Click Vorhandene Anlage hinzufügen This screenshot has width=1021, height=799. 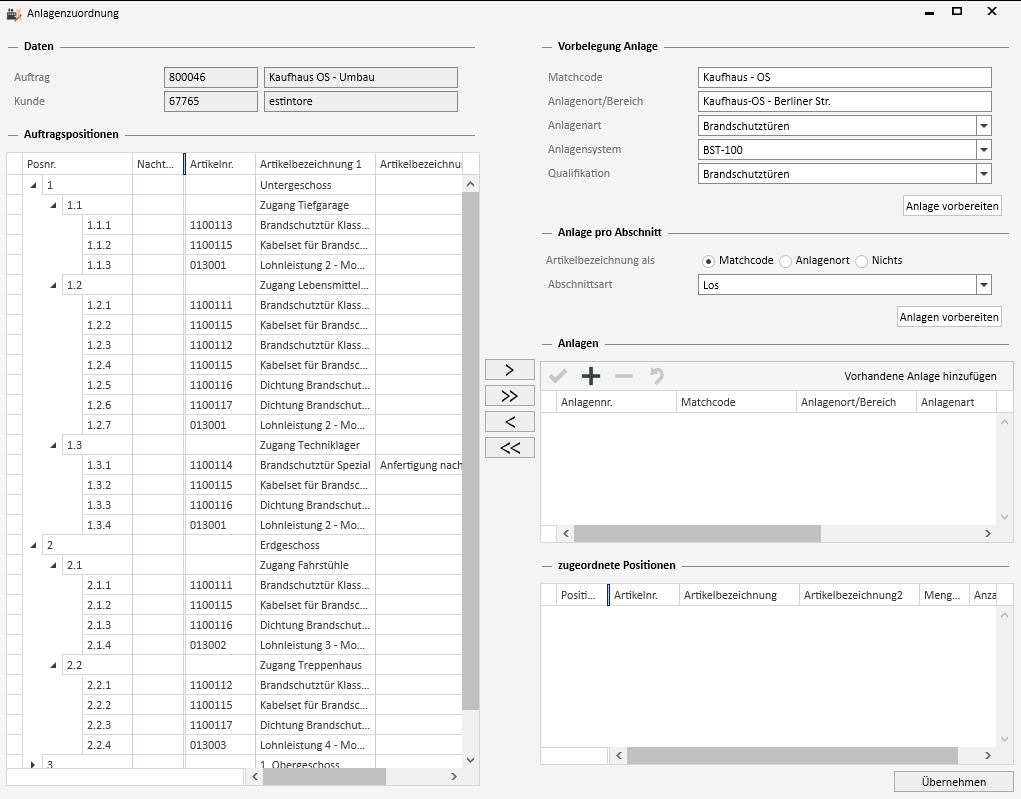(x=920, y=376)
